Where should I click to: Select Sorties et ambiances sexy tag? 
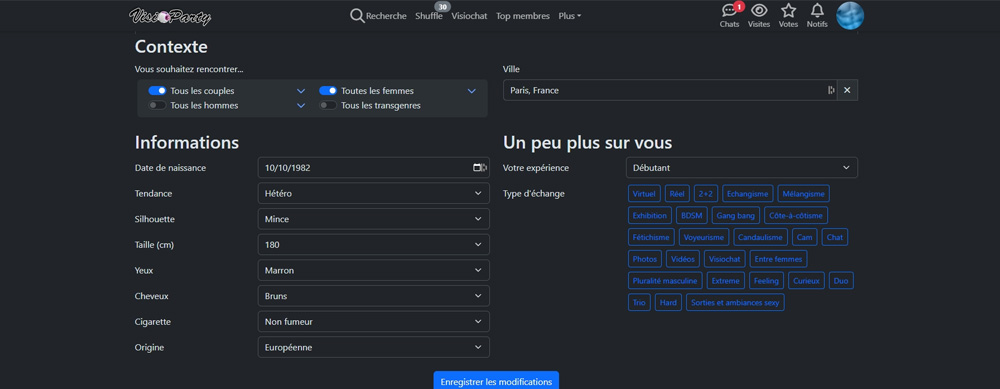(735, 302)
